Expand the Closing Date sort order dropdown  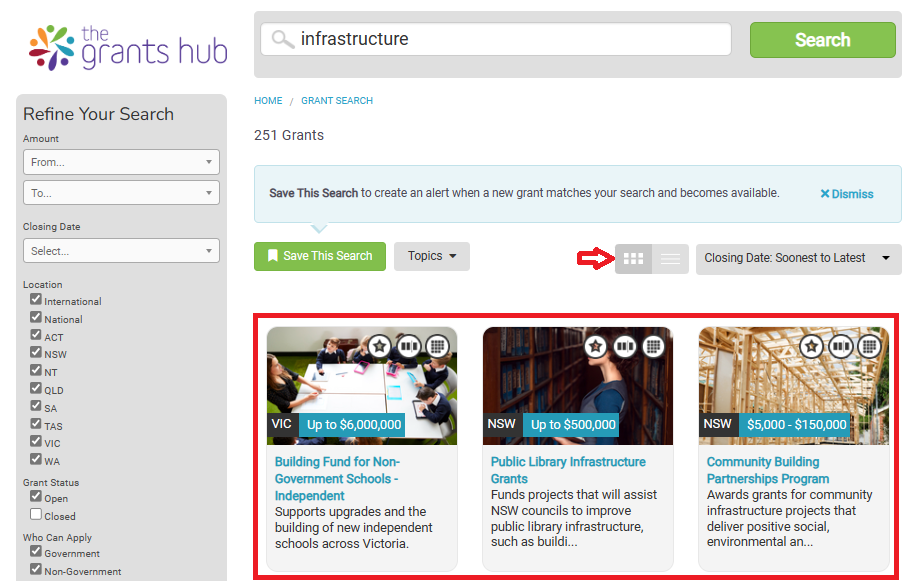tap(797, 258)
